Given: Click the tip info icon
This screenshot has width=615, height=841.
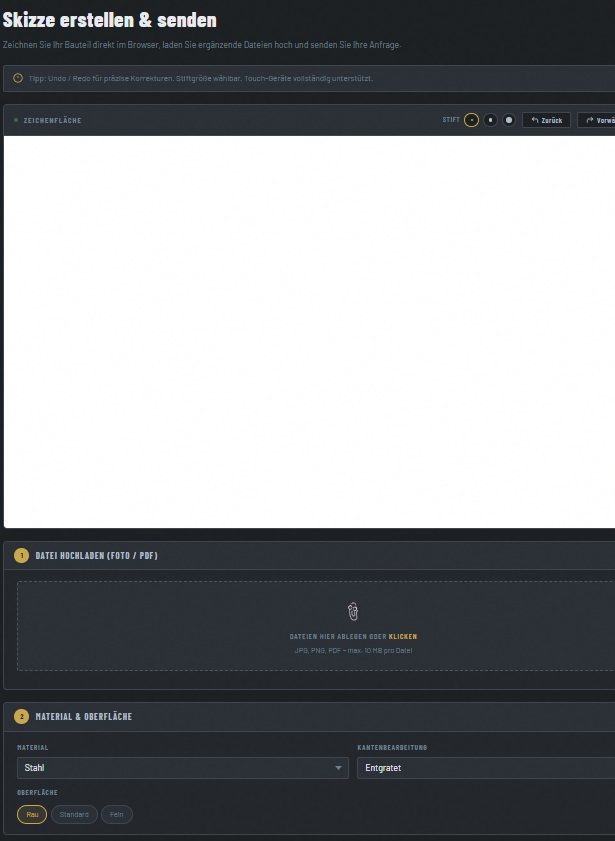Looking at the screenshot, I should (x=18, y=78).
